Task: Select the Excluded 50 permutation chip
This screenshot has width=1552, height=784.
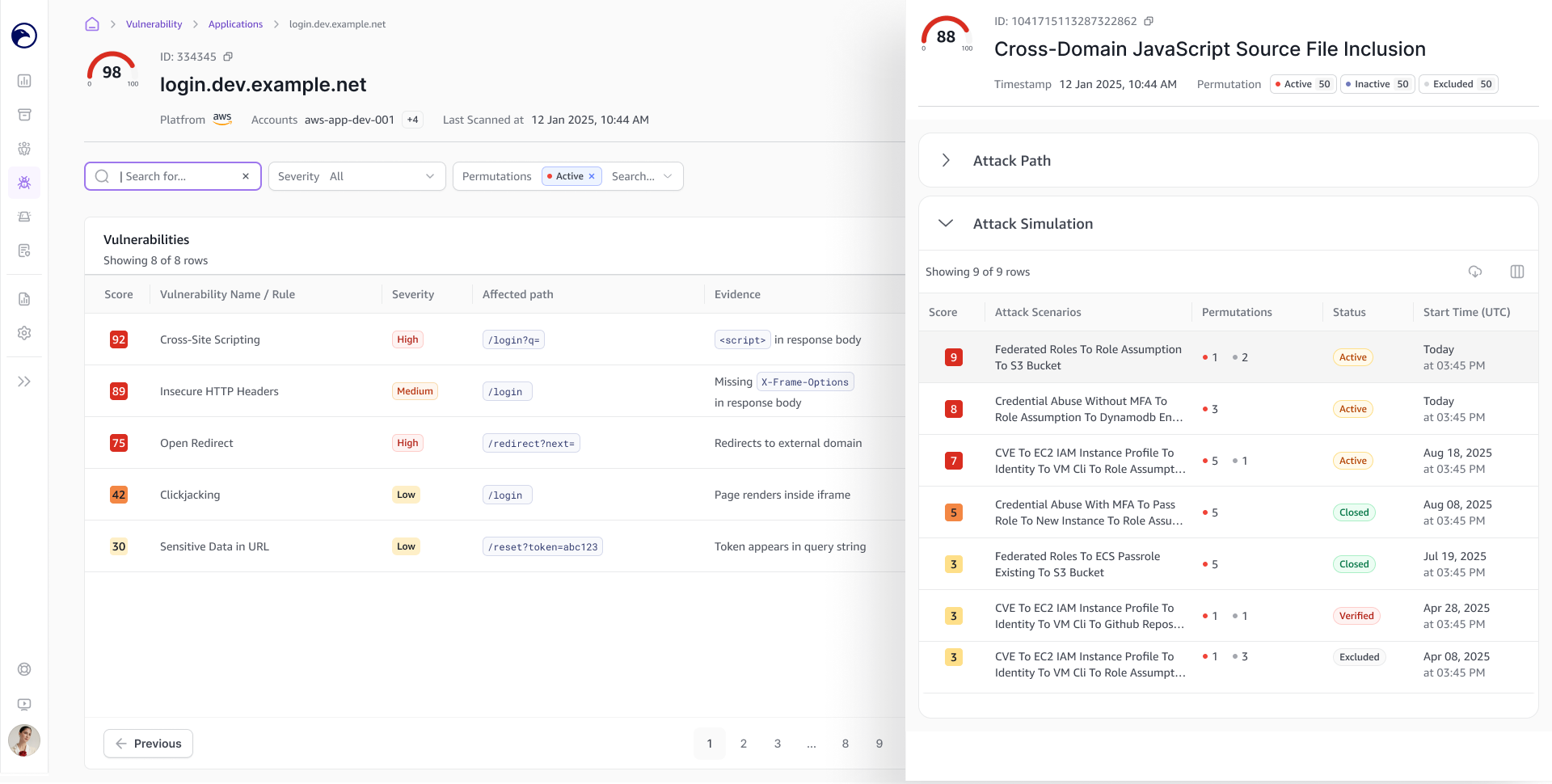Action: (1458, 84)
